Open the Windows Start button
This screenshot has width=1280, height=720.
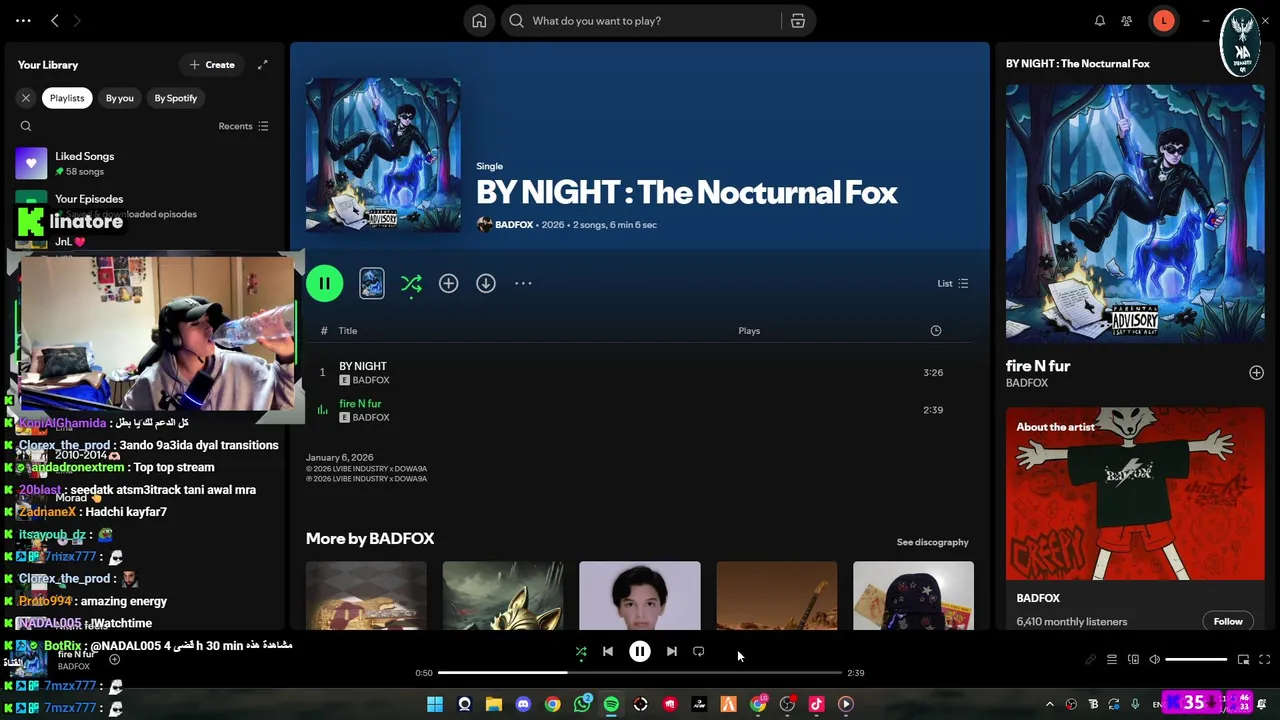tap(435, 705)
